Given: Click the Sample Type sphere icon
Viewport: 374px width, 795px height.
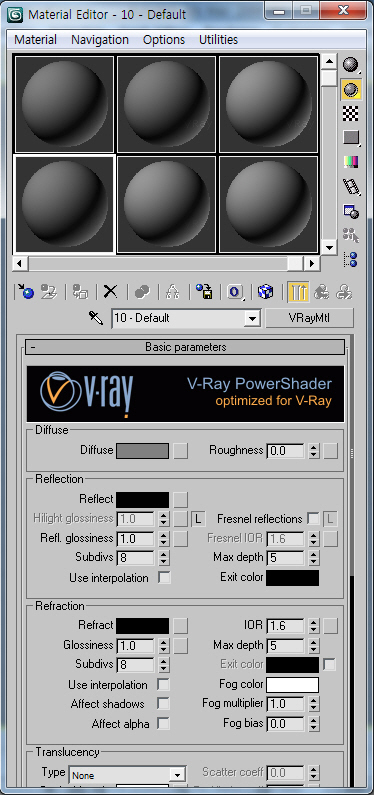Looking at the screenshot, I should point(351,64).
